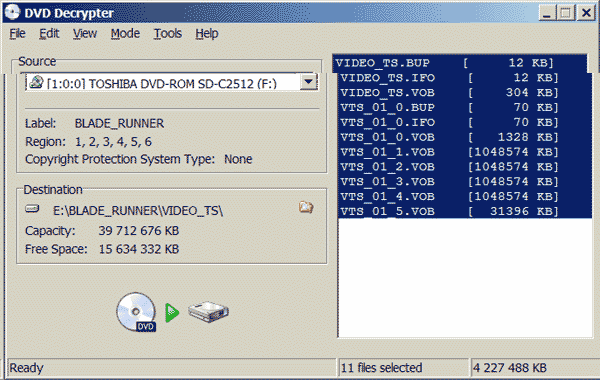Expand the source drive dropdown arrow
Viewport: 600px width, 380px height.
308,82
